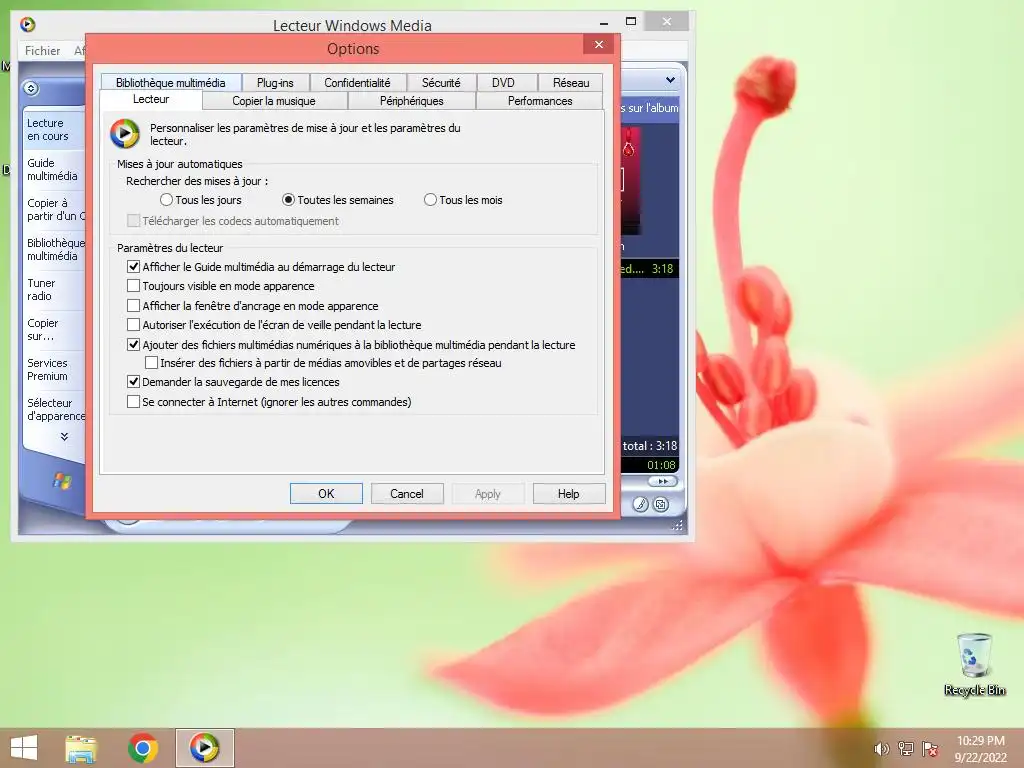Click the Cancel button
The image size is (1024, 768).
[407, 494]
